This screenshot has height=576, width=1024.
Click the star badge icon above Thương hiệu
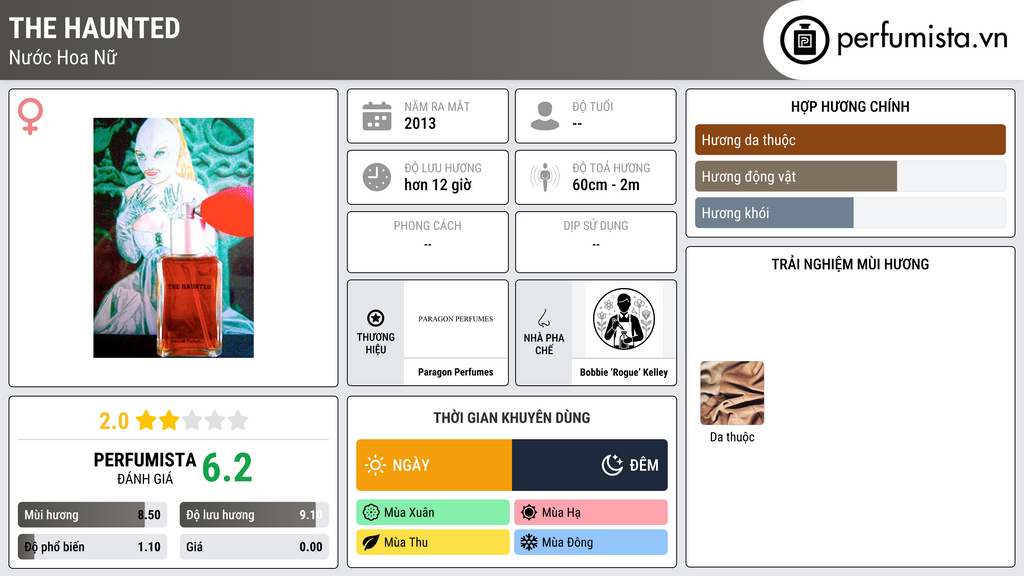[376, 318]
